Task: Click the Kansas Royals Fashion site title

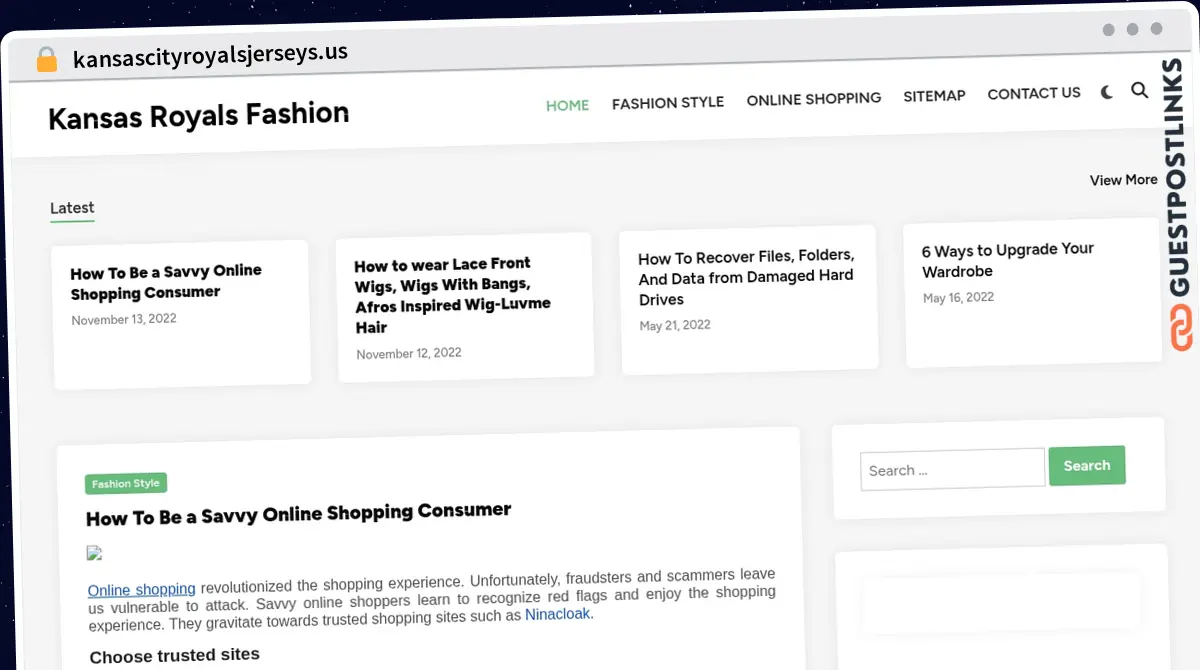Action: pos(198,116)
